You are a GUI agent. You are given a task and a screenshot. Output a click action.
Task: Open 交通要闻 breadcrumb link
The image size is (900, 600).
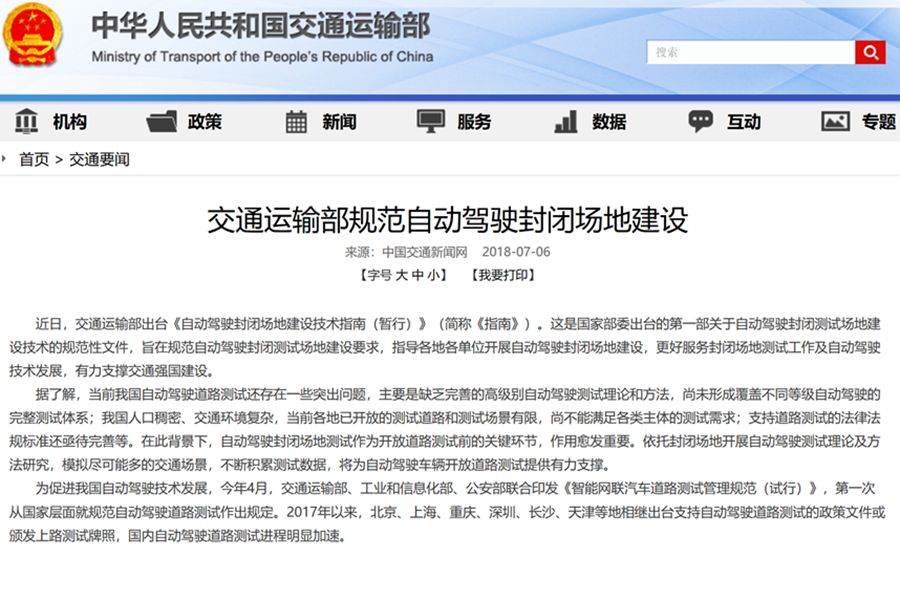[x=99, y=159]
